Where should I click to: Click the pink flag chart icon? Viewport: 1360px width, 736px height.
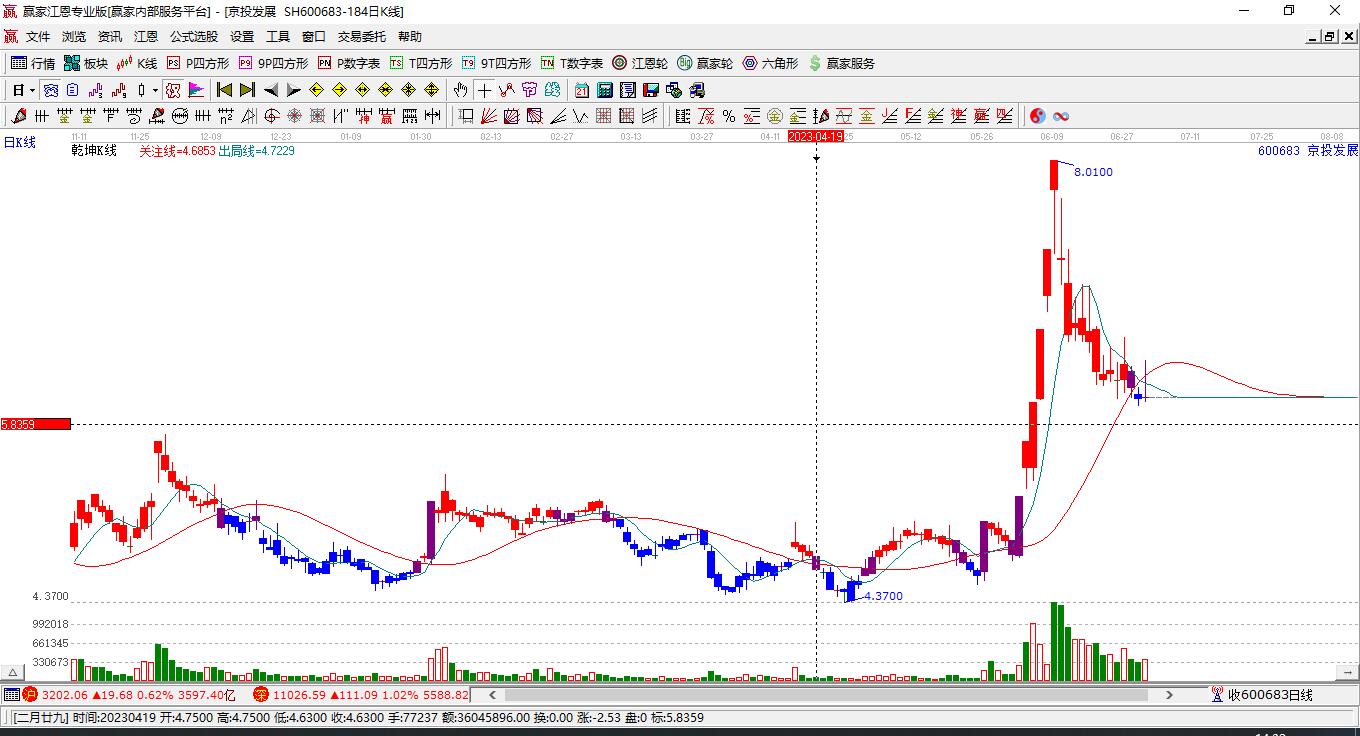point(197,90)
